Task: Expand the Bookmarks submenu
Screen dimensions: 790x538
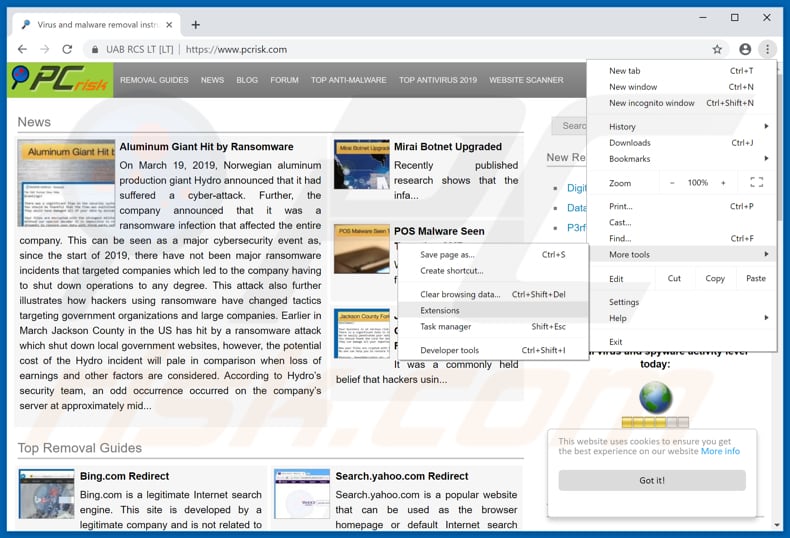Action: 681,159
